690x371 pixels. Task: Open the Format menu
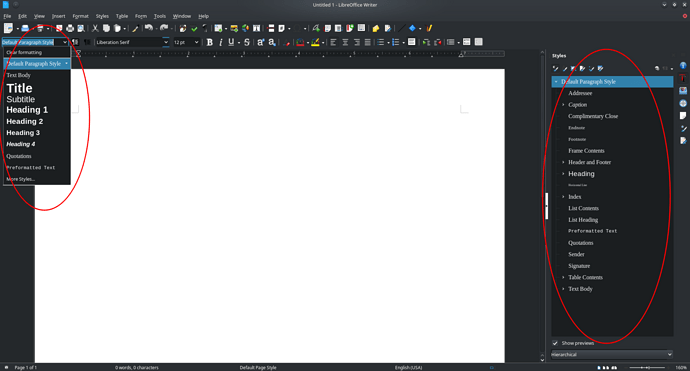point(81,16)
